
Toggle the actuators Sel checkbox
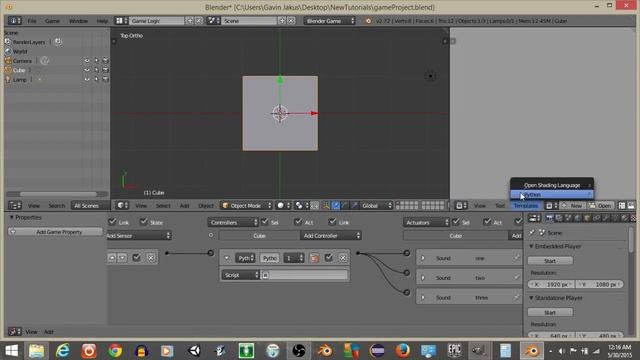point(456,222)
